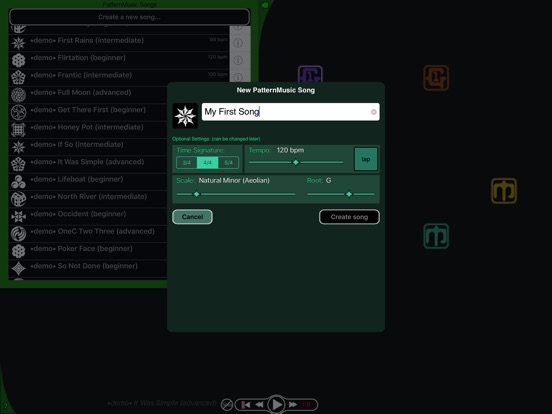The height and width of the screenshot is (414, 552).
Task: Click the Scale slider handle
Action: (196, 194)
